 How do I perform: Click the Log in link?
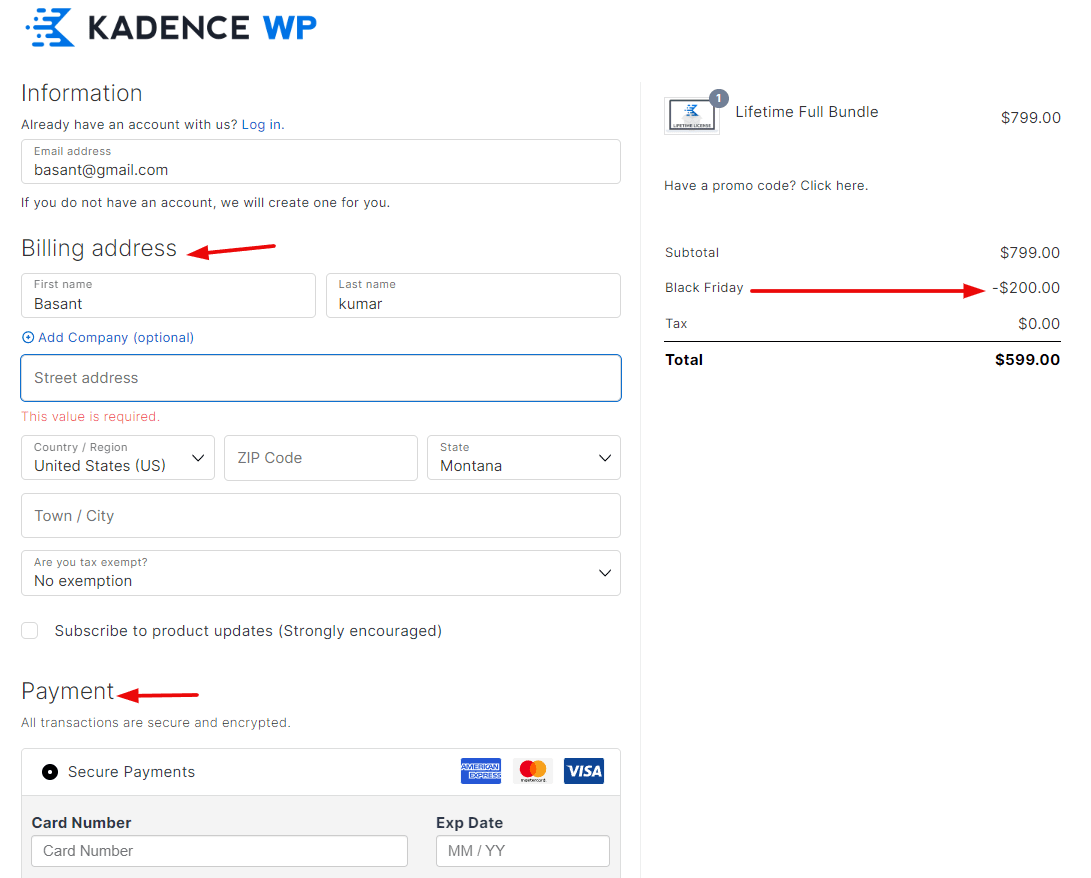[x=261, y=125]
